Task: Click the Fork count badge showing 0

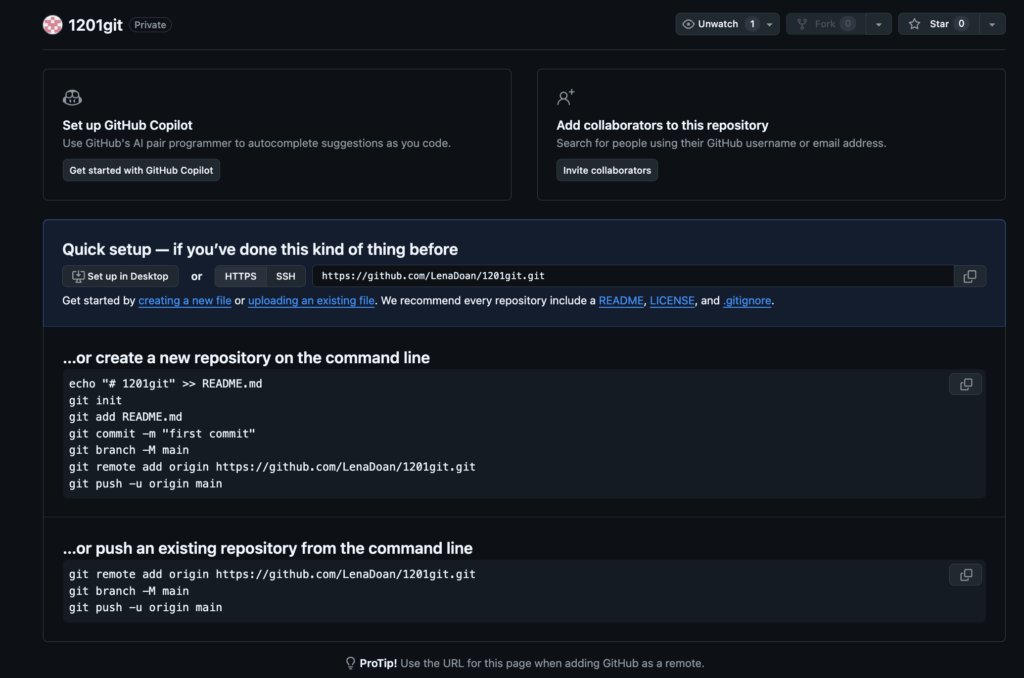Action: pyautogui.click(x=848, y=24)
